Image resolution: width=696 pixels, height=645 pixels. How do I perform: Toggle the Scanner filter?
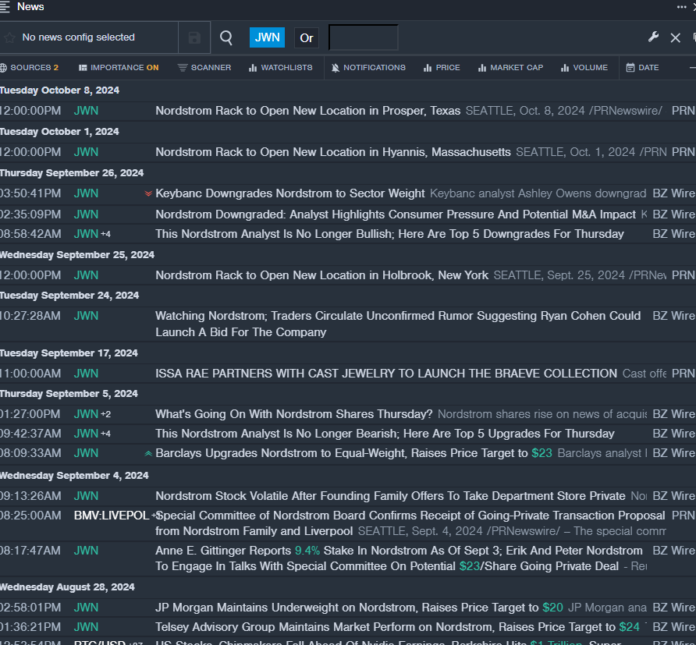pos(204,68)
